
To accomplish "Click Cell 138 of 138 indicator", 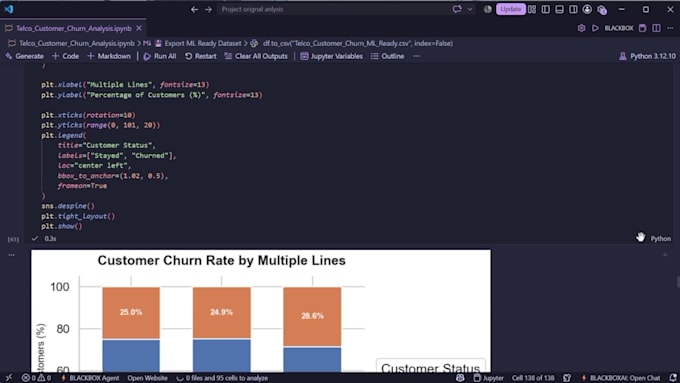I will click(x=533, y=378).
